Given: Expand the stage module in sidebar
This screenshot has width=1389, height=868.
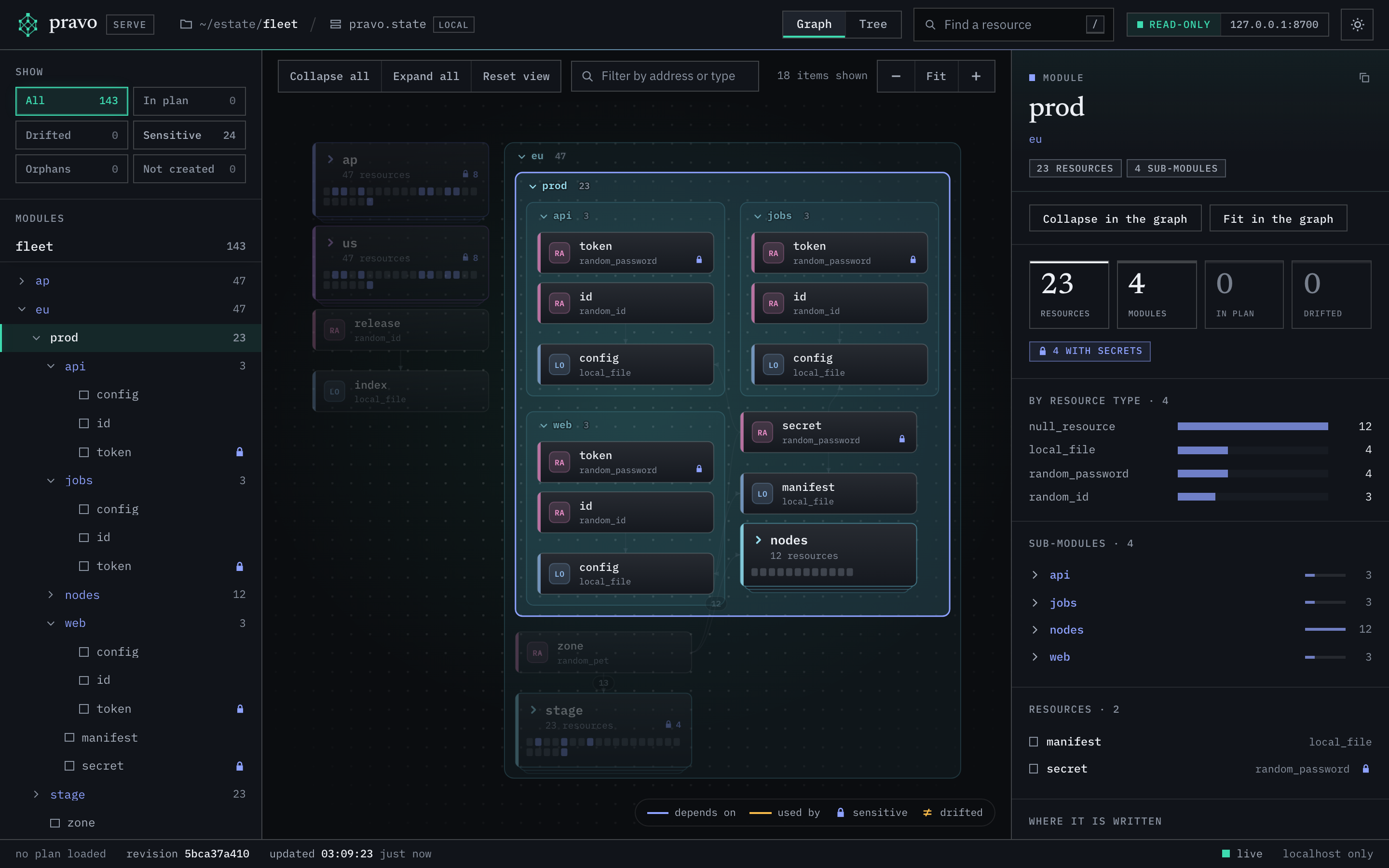Looking at the screenshot, I should pyautogui.click(x=36, y=795).
